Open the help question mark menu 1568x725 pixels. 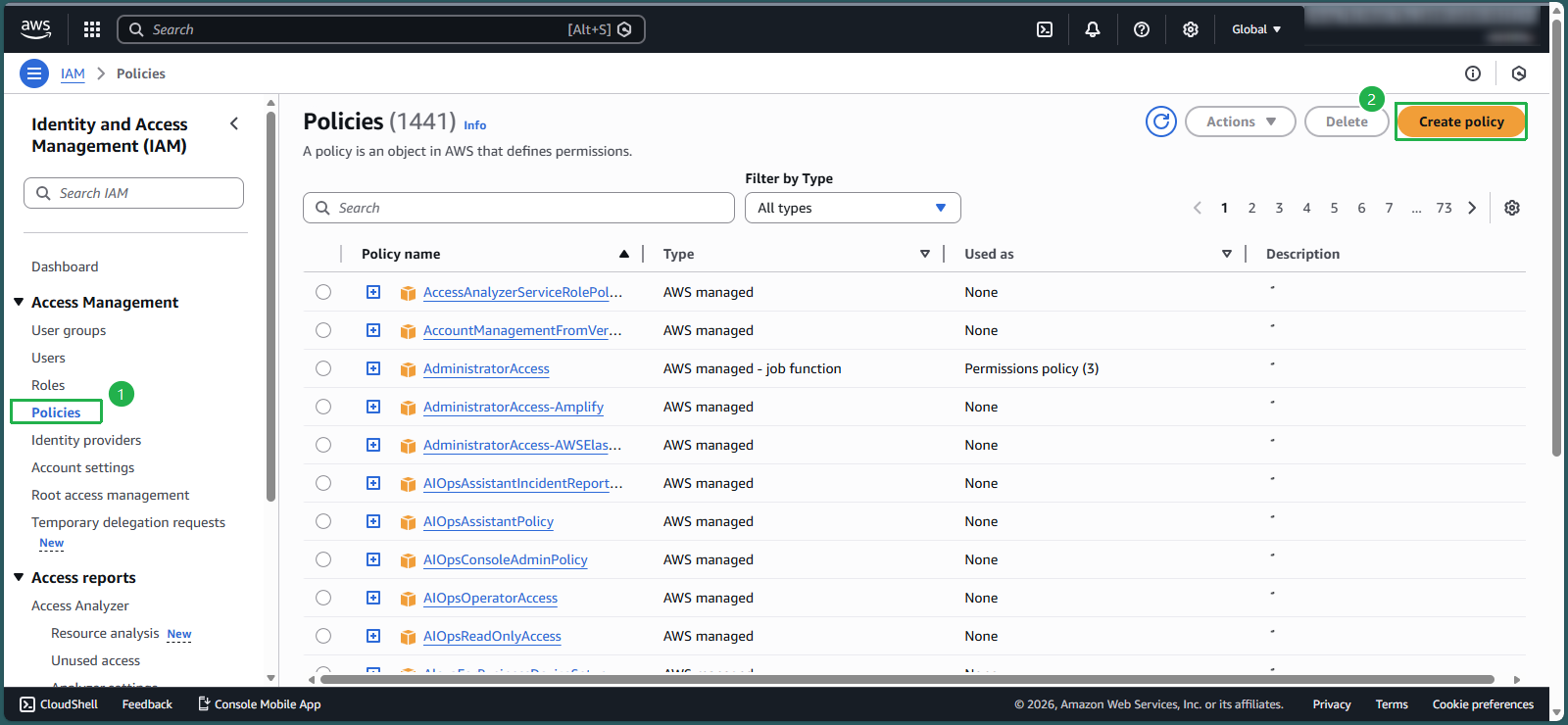click(x=1142, y=29)
